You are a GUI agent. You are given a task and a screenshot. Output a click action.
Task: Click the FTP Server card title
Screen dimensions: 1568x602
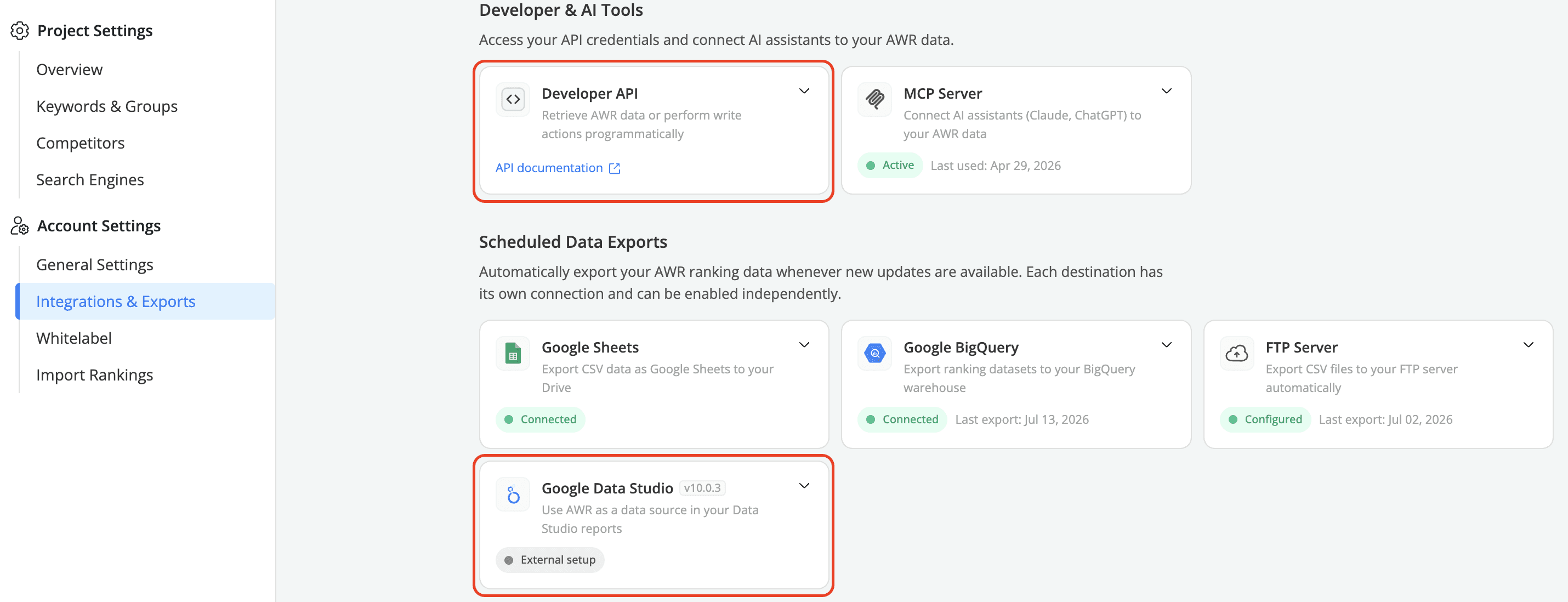[x=1302, y=348]
